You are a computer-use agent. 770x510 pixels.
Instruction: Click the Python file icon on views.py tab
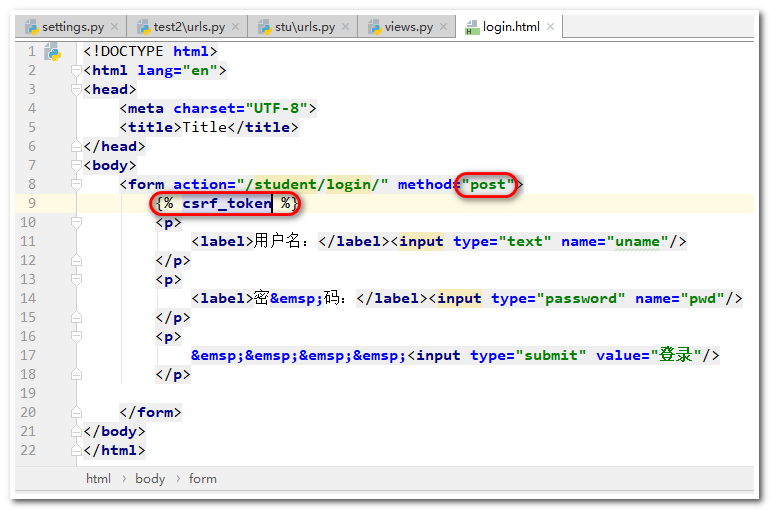(x=375, y=27)
